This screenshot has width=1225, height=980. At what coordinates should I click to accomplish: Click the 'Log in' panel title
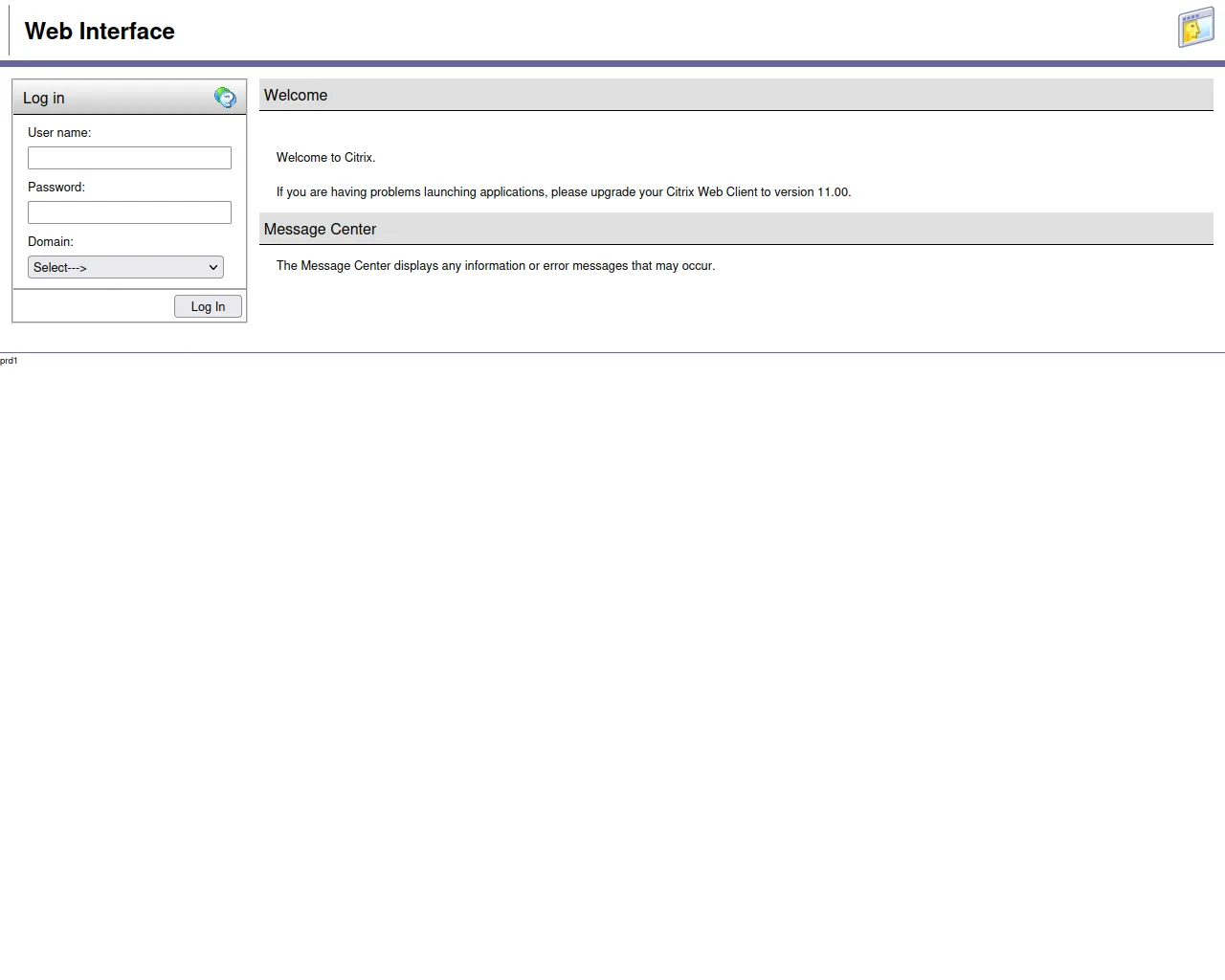coord(44,98)
